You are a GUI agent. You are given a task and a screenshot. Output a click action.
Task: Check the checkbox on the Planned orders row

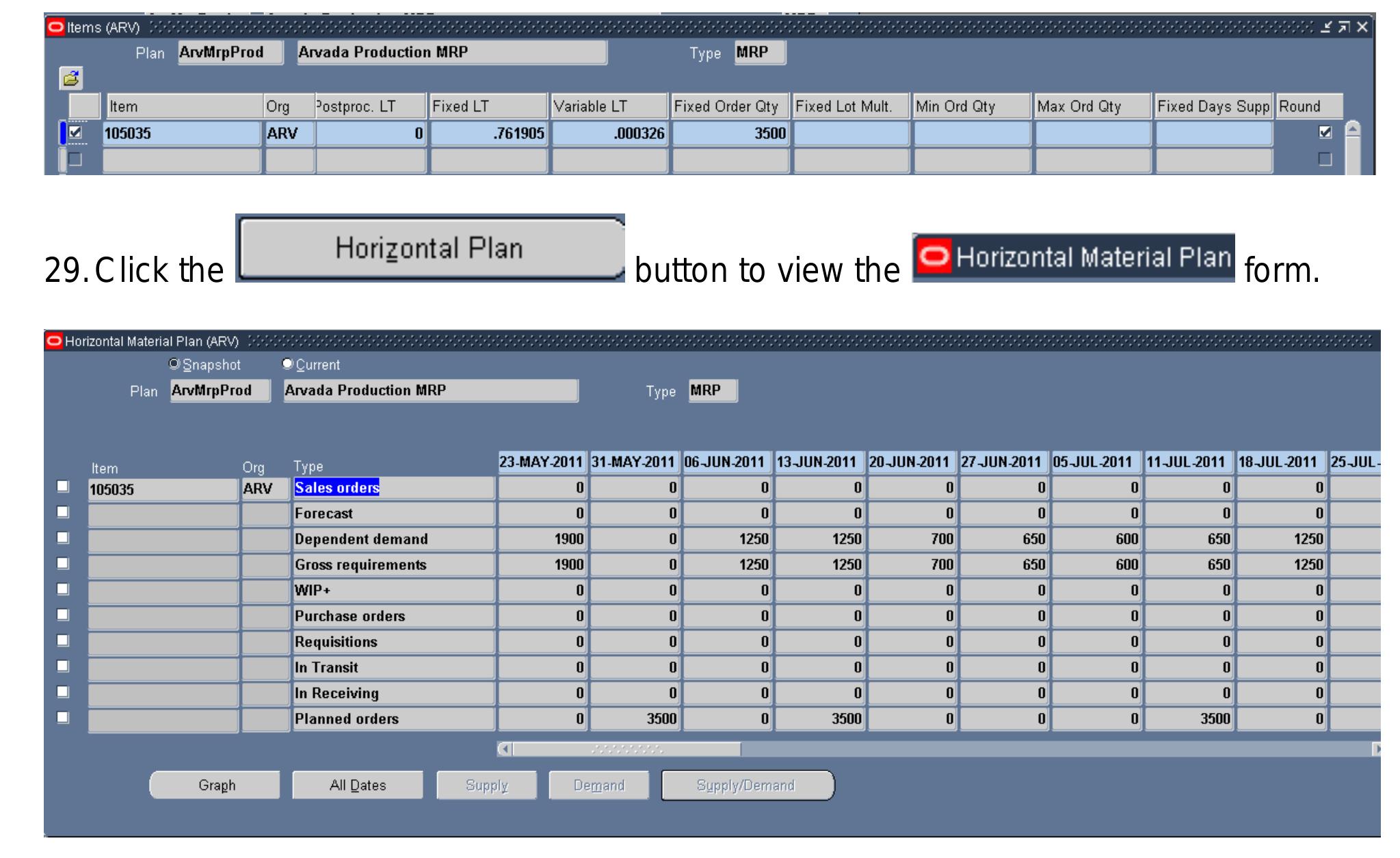click(x=62, y=718)
